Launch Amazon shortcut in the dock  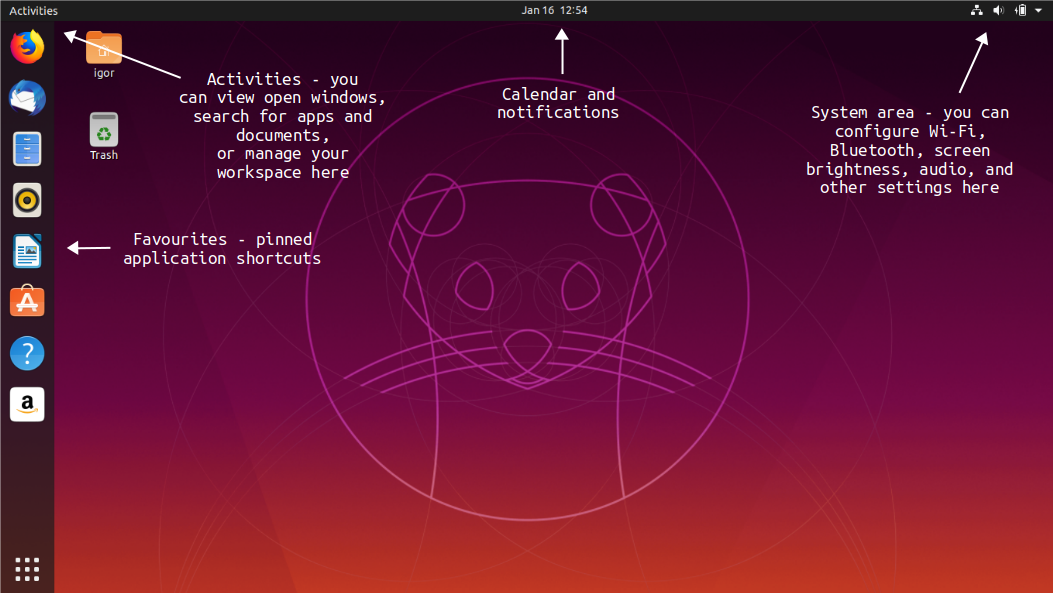(x=27, y=404)
